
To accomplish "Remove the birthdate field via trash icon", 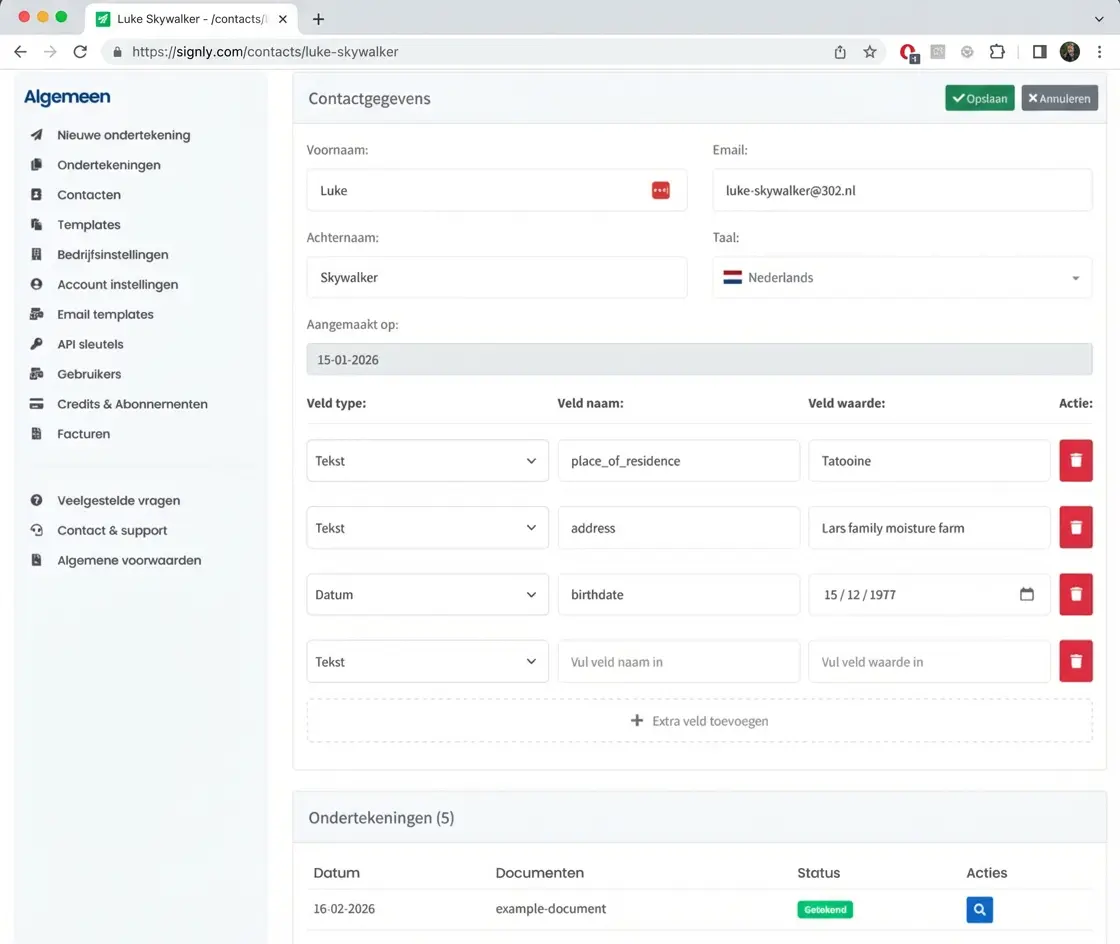I will [1076, 594].
